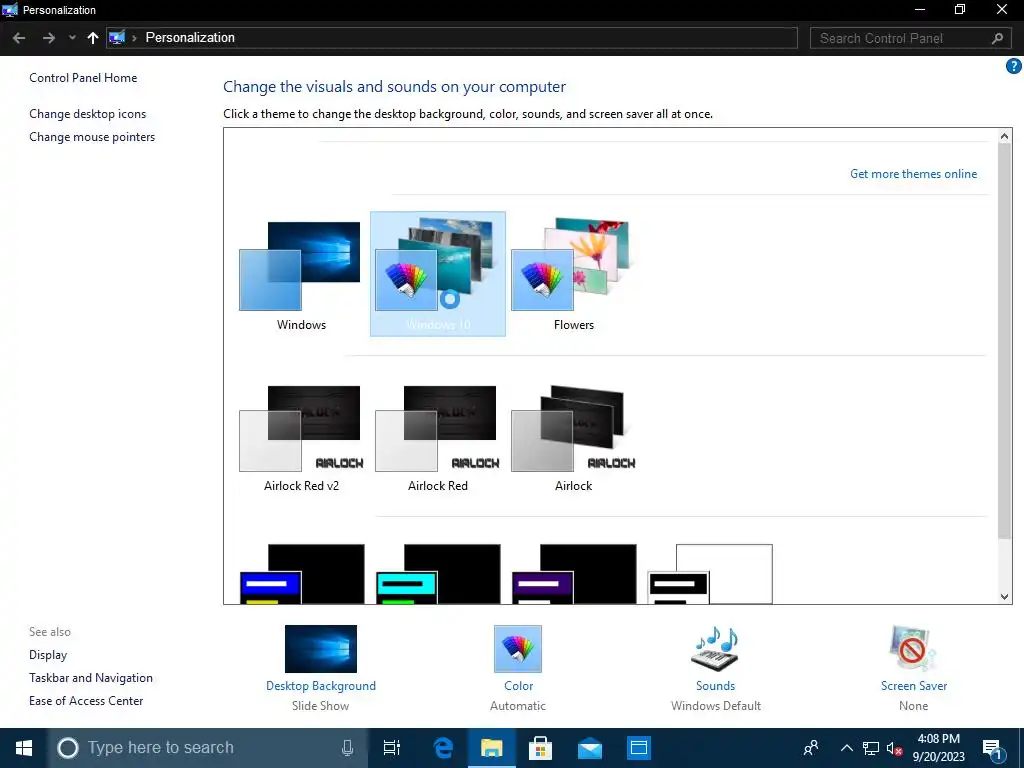The image size is (1024, 768).
Task: Open Help with the blue question icon
Action: tap(1014, 66)
